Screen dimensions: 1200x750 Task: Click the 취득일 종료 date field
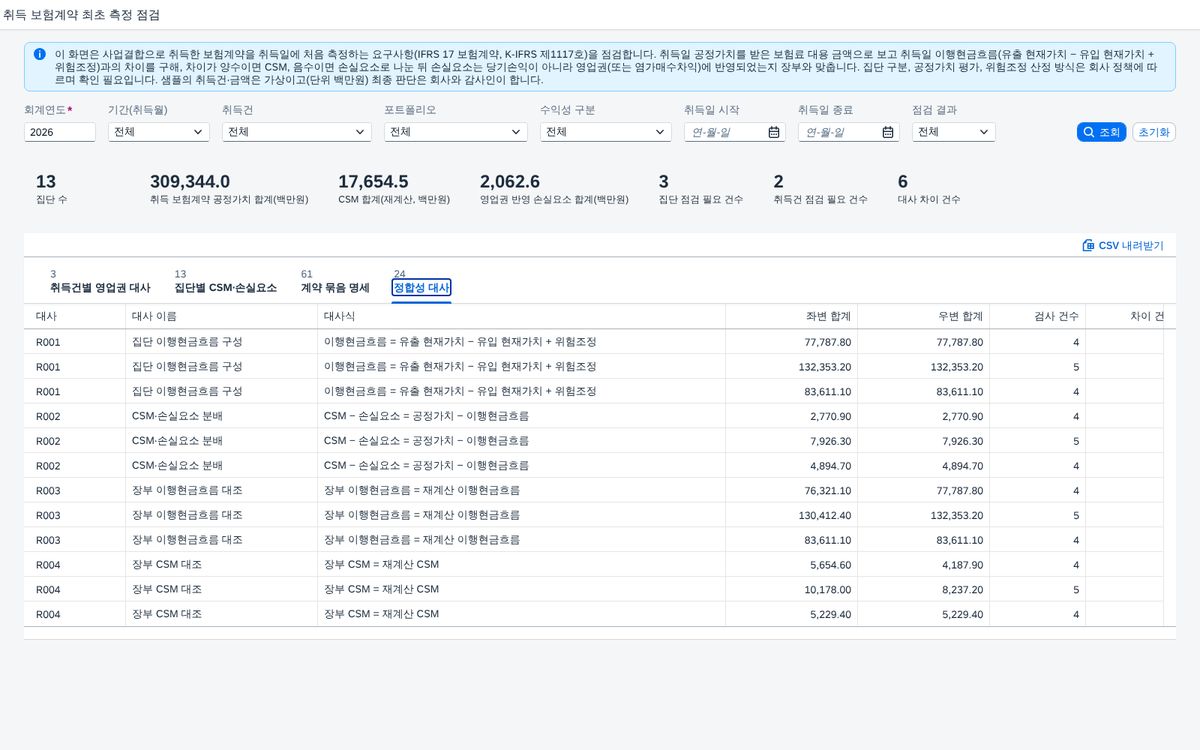point(849,132)
